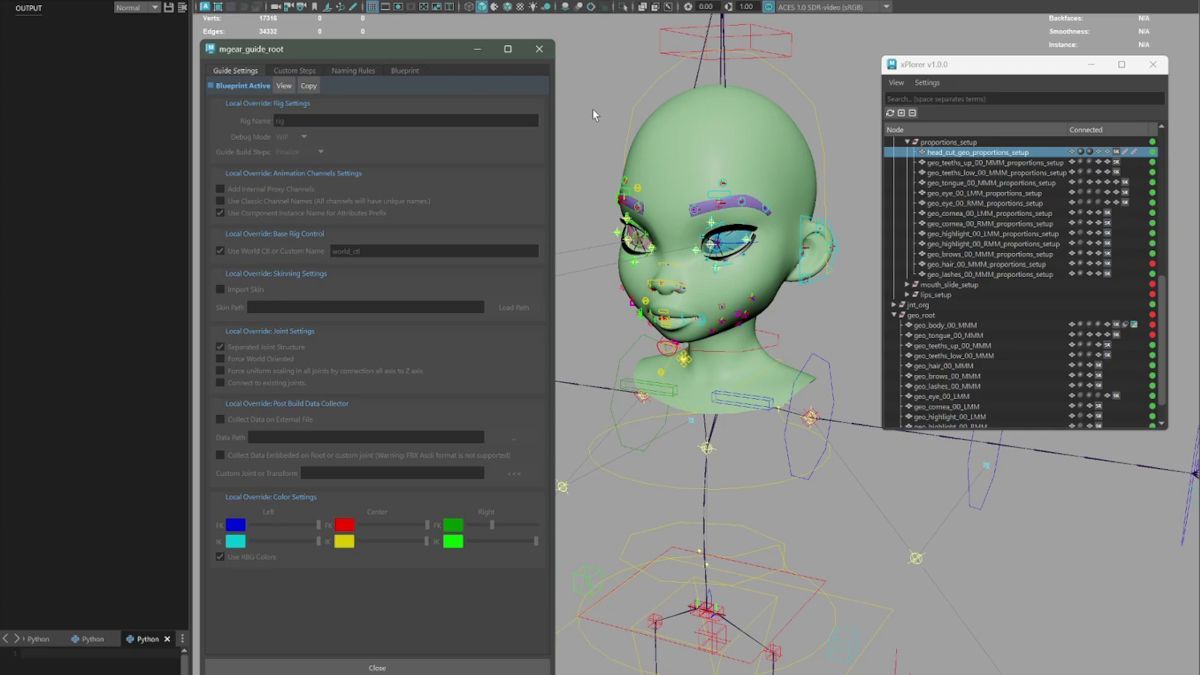Click the Close button at the bottom of mgear_guide_root

click(377, 667)
